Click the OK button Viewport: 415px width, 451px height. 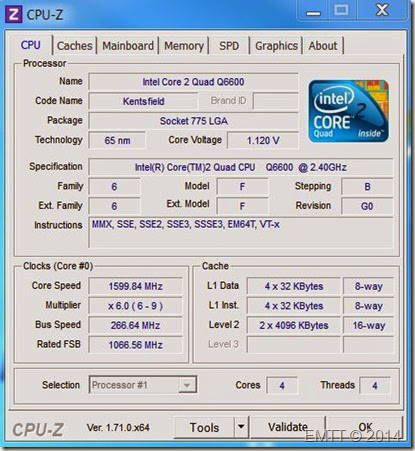tap(365, 427)
